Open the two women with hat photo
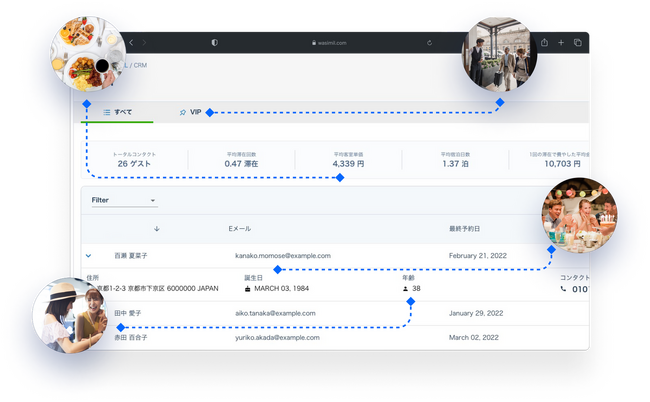This screenshot has width=650, height=402. [70, 315]
